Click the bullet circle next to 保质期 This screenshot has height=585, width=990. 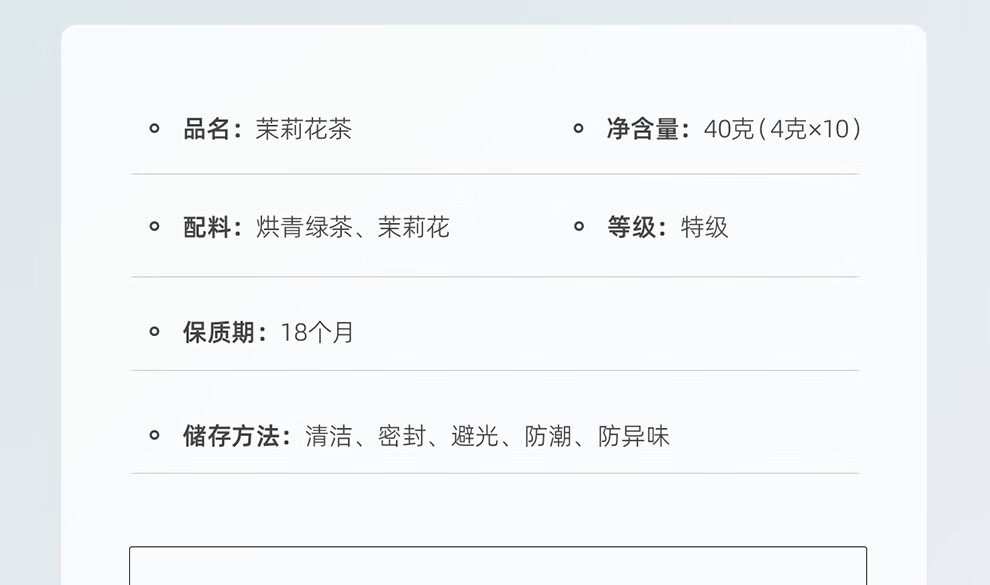154,331
